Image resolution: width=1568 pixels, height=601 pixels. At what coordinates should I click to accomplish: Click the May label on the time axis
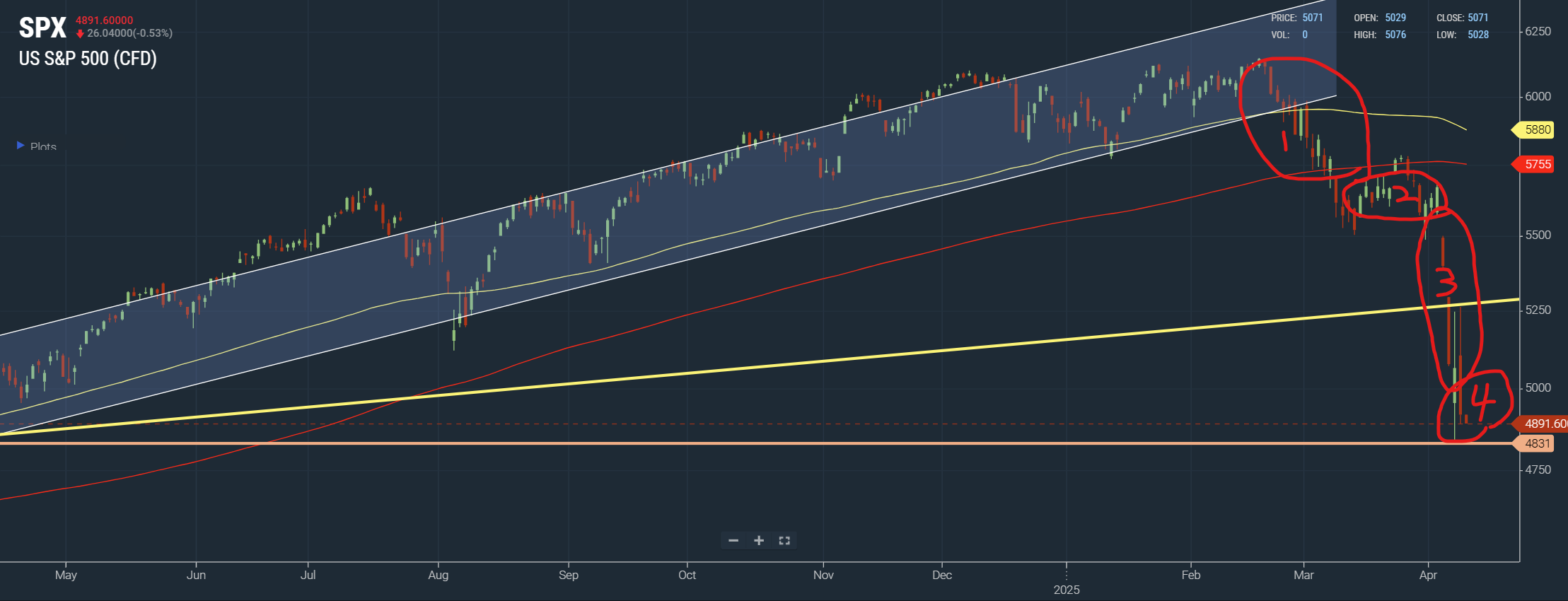[x=66, y=575]
